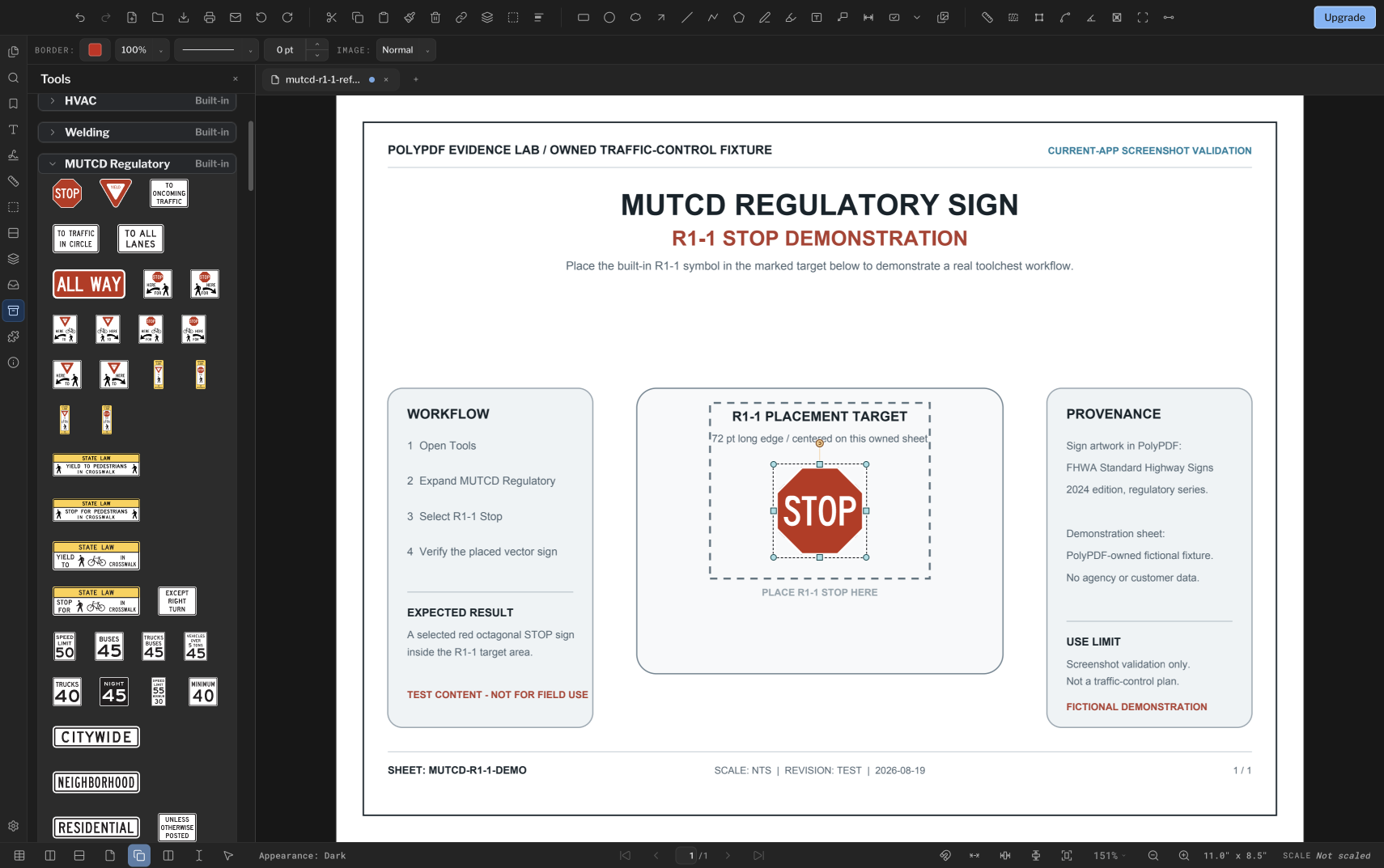Select the Pencil freehand tool
This screenshot has height=868, width=1384.
coord(765,17)
